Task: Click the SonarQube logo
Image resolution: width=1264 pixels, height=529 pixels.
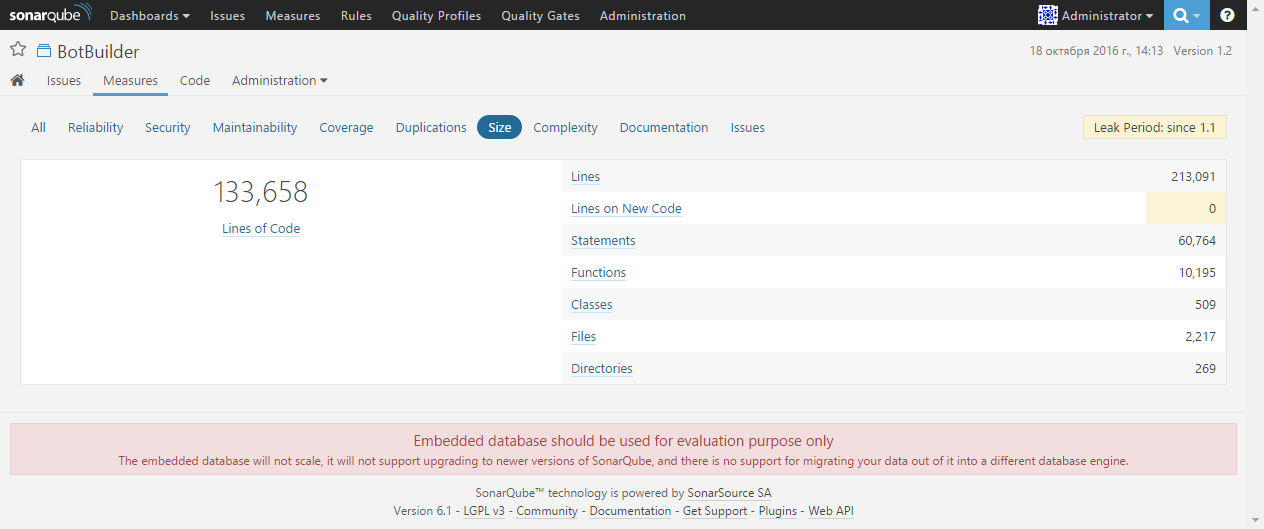Action: [50, 15]
